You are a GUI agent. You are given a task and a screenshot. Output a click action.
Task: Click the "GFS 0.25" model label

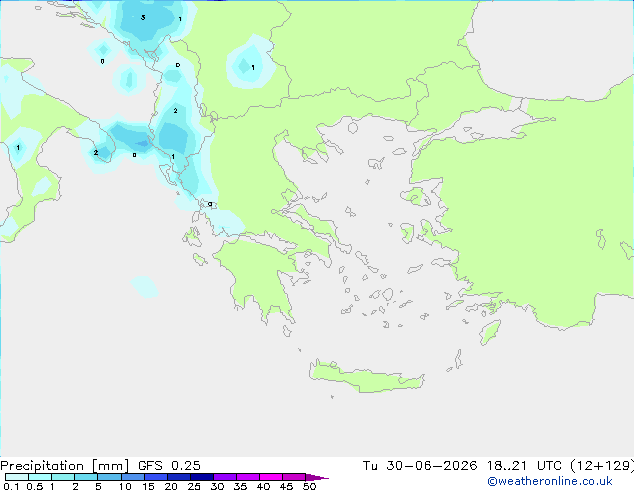[x=169, y=466]
